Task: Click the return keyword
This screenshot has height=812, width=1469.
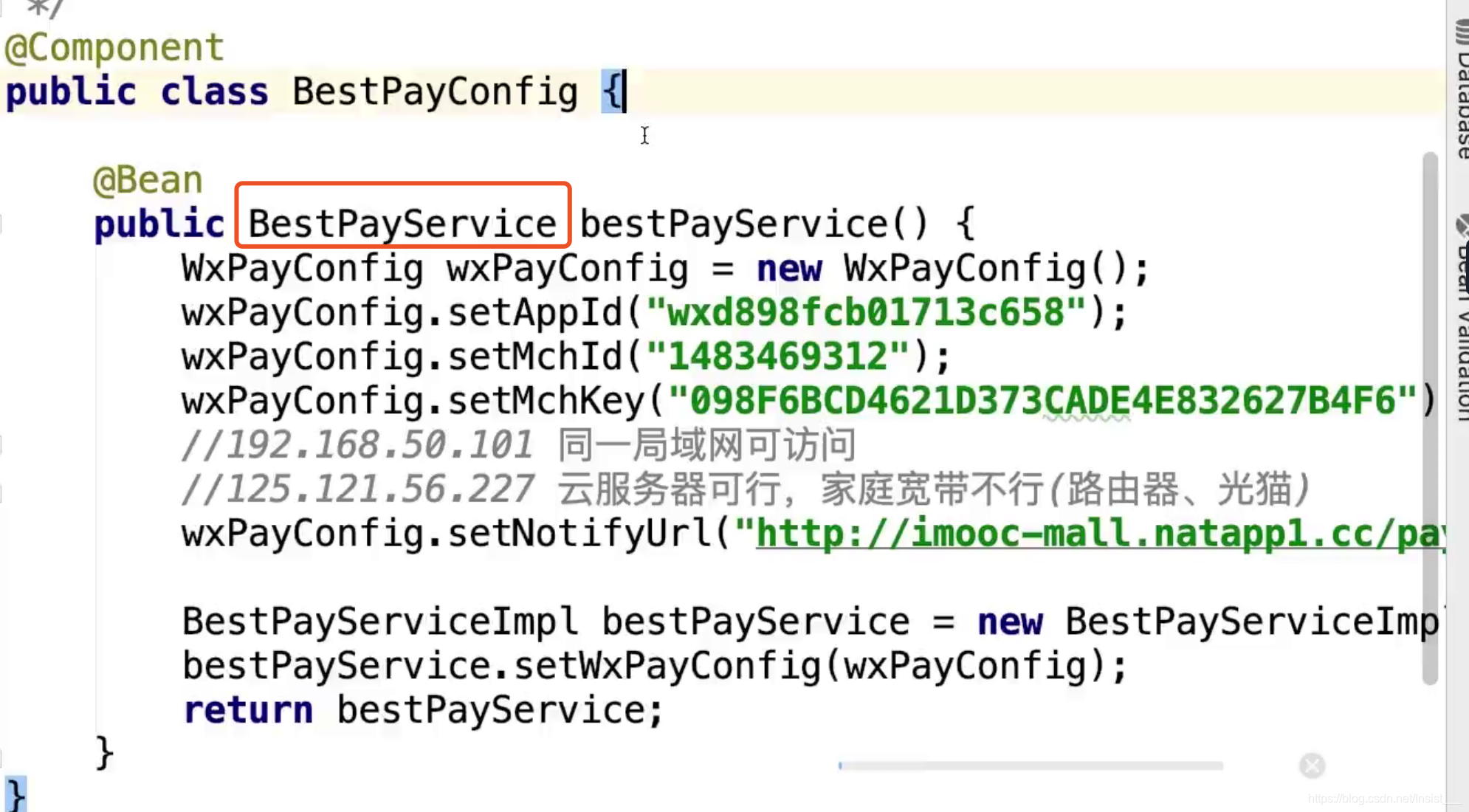Action: pyautogui.click(x=248, y=710)
